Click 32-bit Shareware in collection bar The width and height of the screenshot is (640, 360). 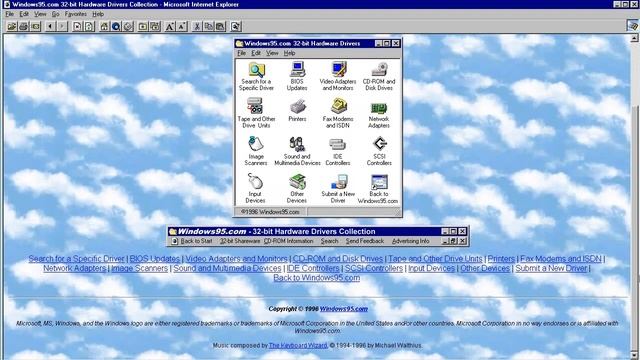click(240, 241)
